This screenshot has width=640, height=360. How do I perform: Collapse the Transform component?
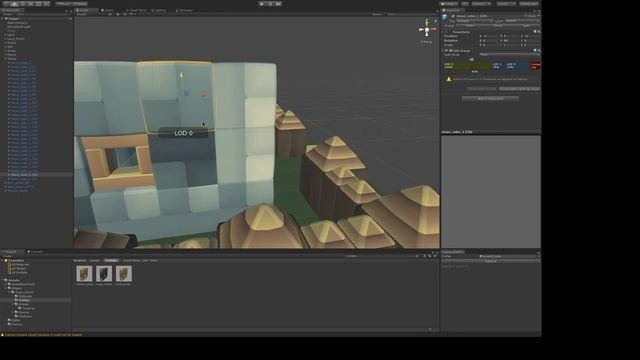(x=443, y=31)
